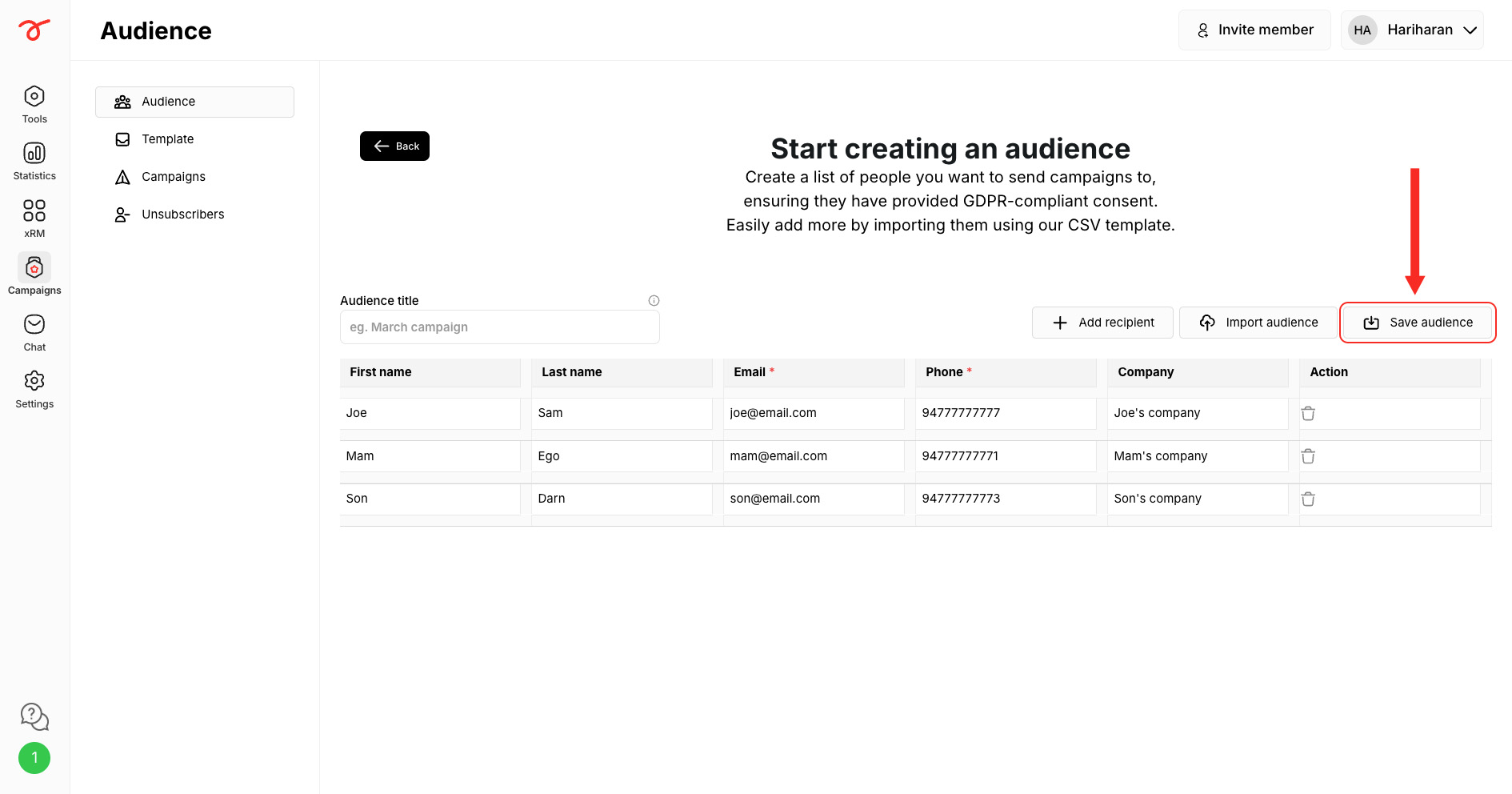The image size is (1512, 794).
Task: Click the Mam first name cell
Action: tap(430, 456)
